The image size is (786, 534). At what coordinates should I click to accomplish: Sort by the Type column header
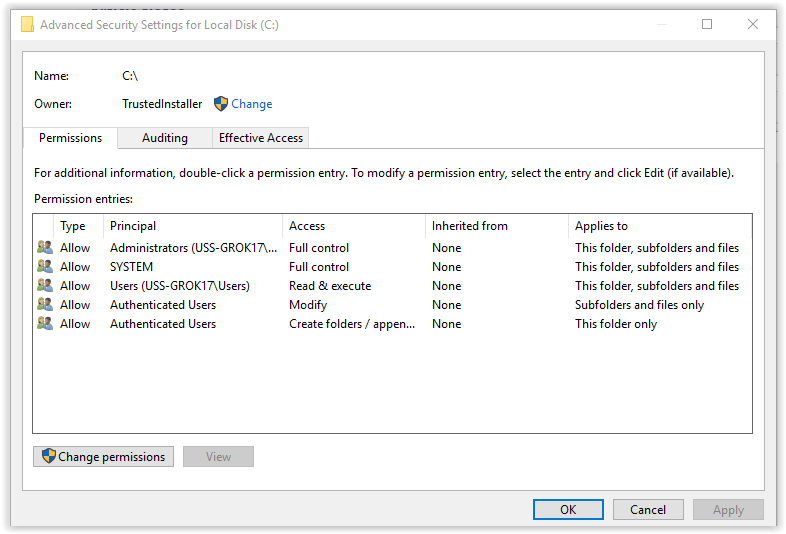coord(78,226)
